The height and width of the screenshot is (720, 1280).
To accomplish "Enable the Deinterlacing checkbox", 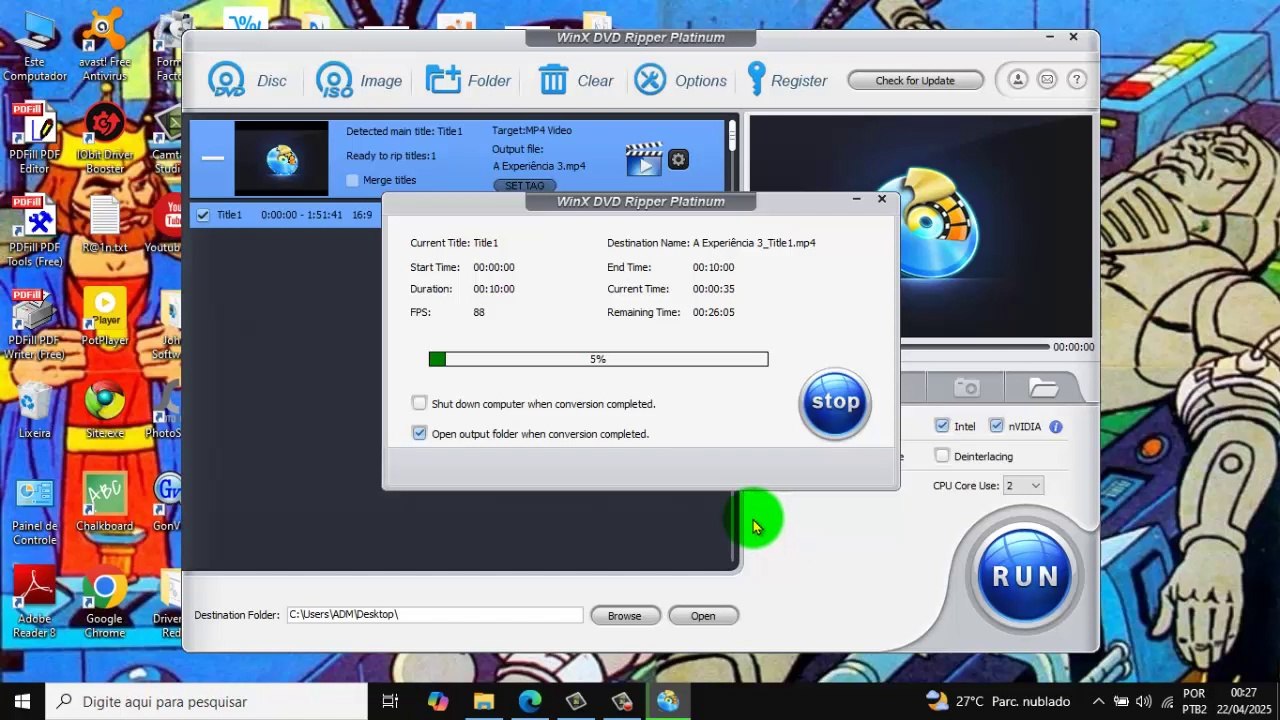I will tap(942, 456).
